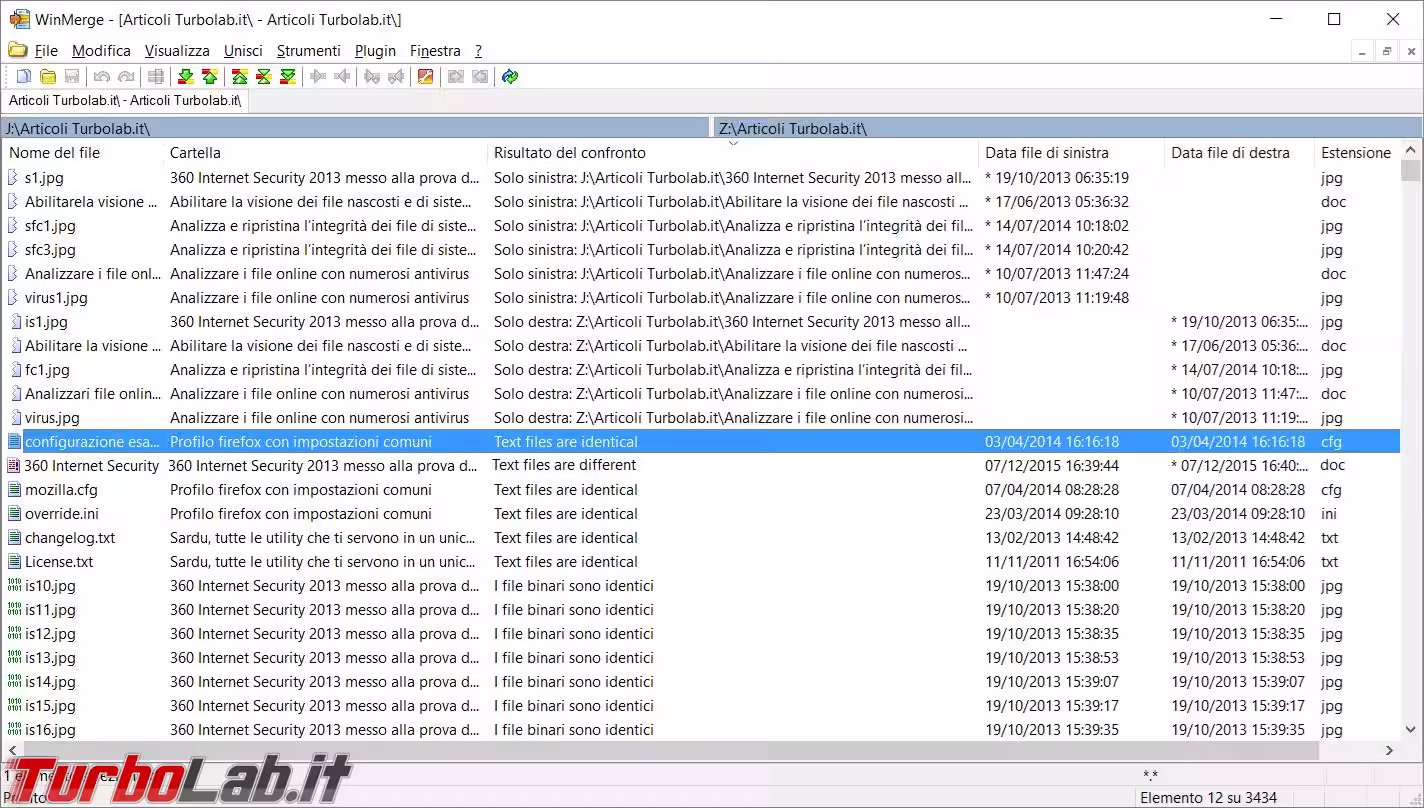The height and width of the screenshot is (808, 1424).
Task: Go to previous difference toolbar icon
Action: 209,77
